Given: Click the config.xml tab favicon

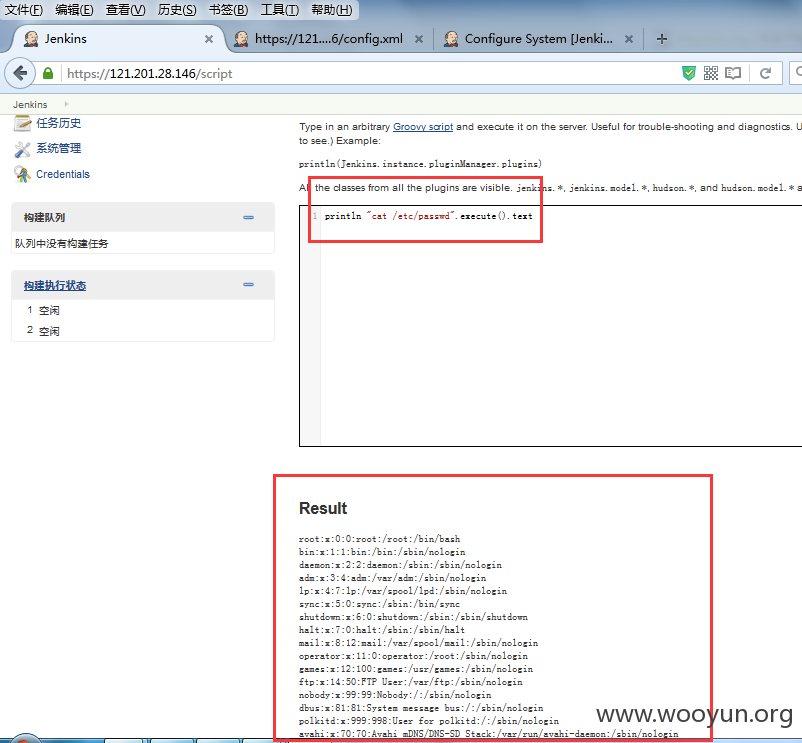Looking at the screenshot, I should point(241,39).
